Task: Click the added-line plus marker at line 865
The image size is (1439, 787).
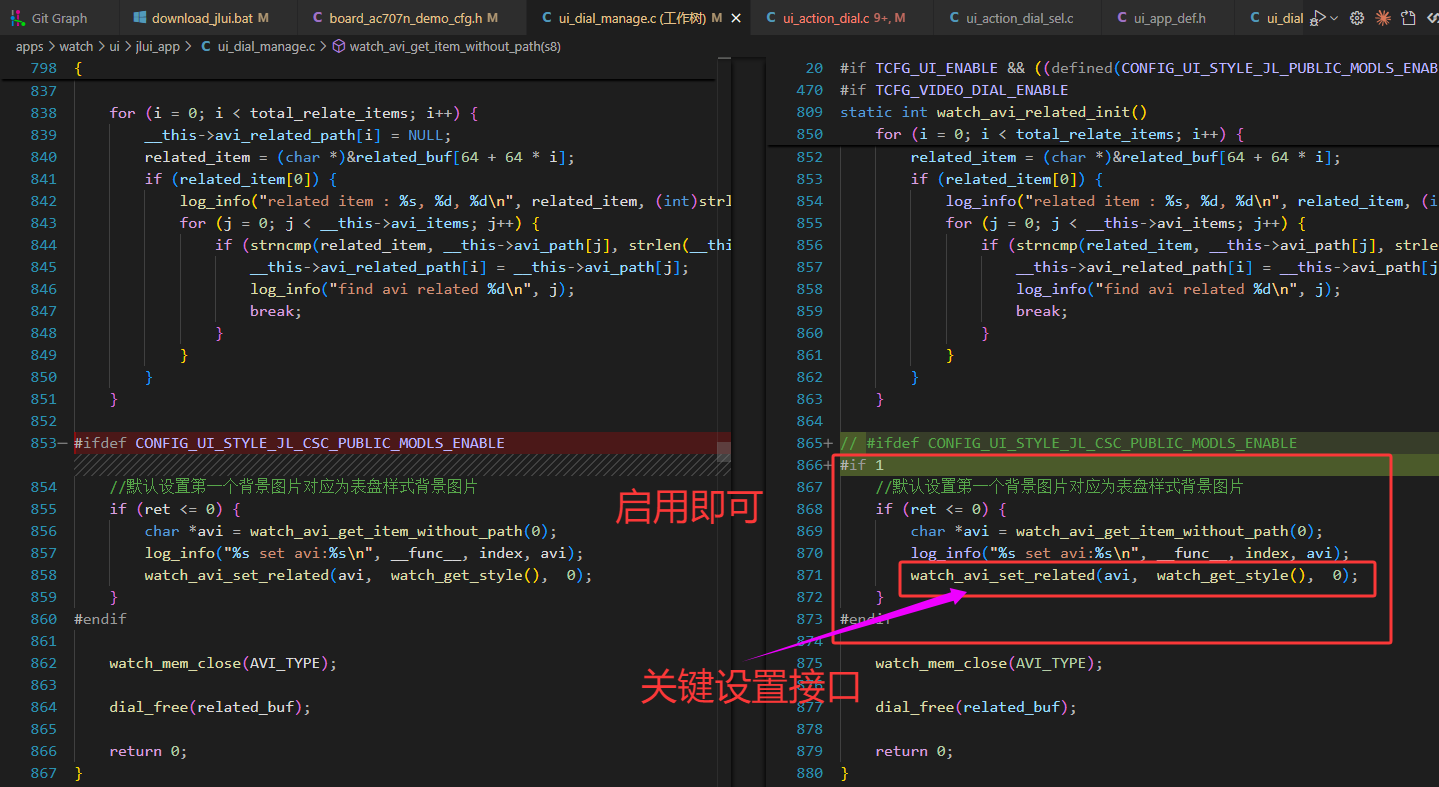Action: point(828,443)
